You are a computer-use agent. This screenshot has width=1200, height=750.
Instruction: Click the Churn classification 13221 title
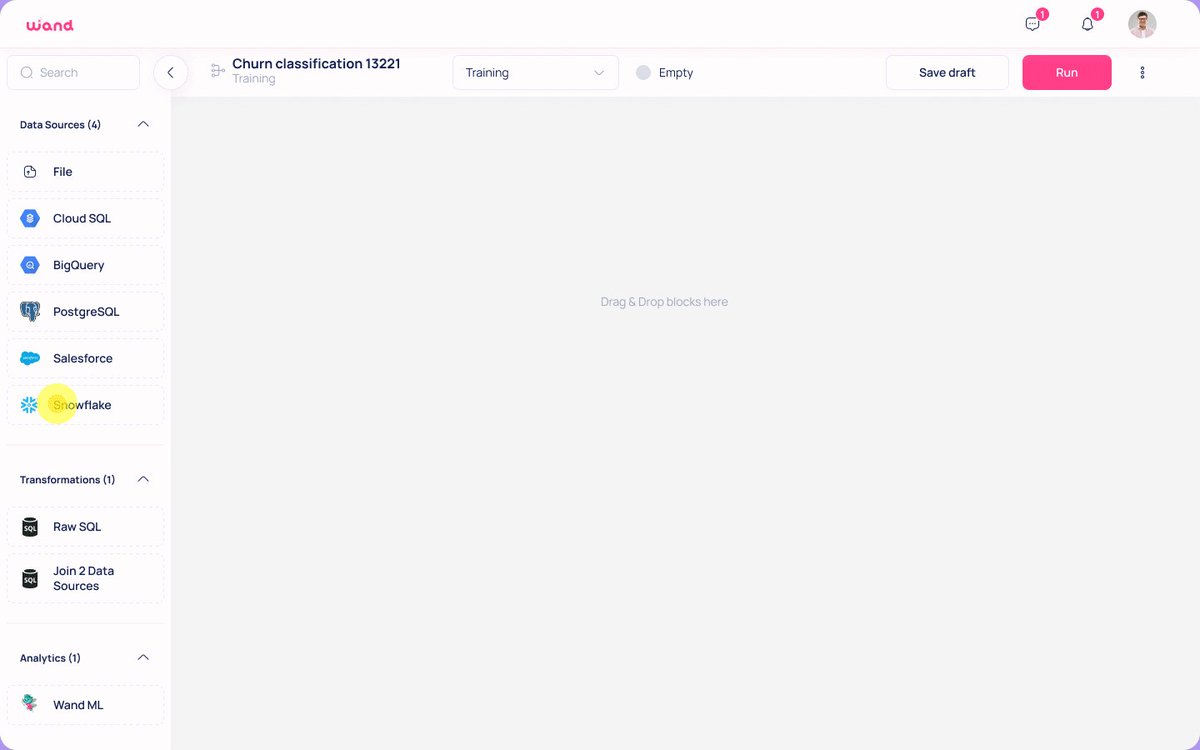[x=316, y=63]
